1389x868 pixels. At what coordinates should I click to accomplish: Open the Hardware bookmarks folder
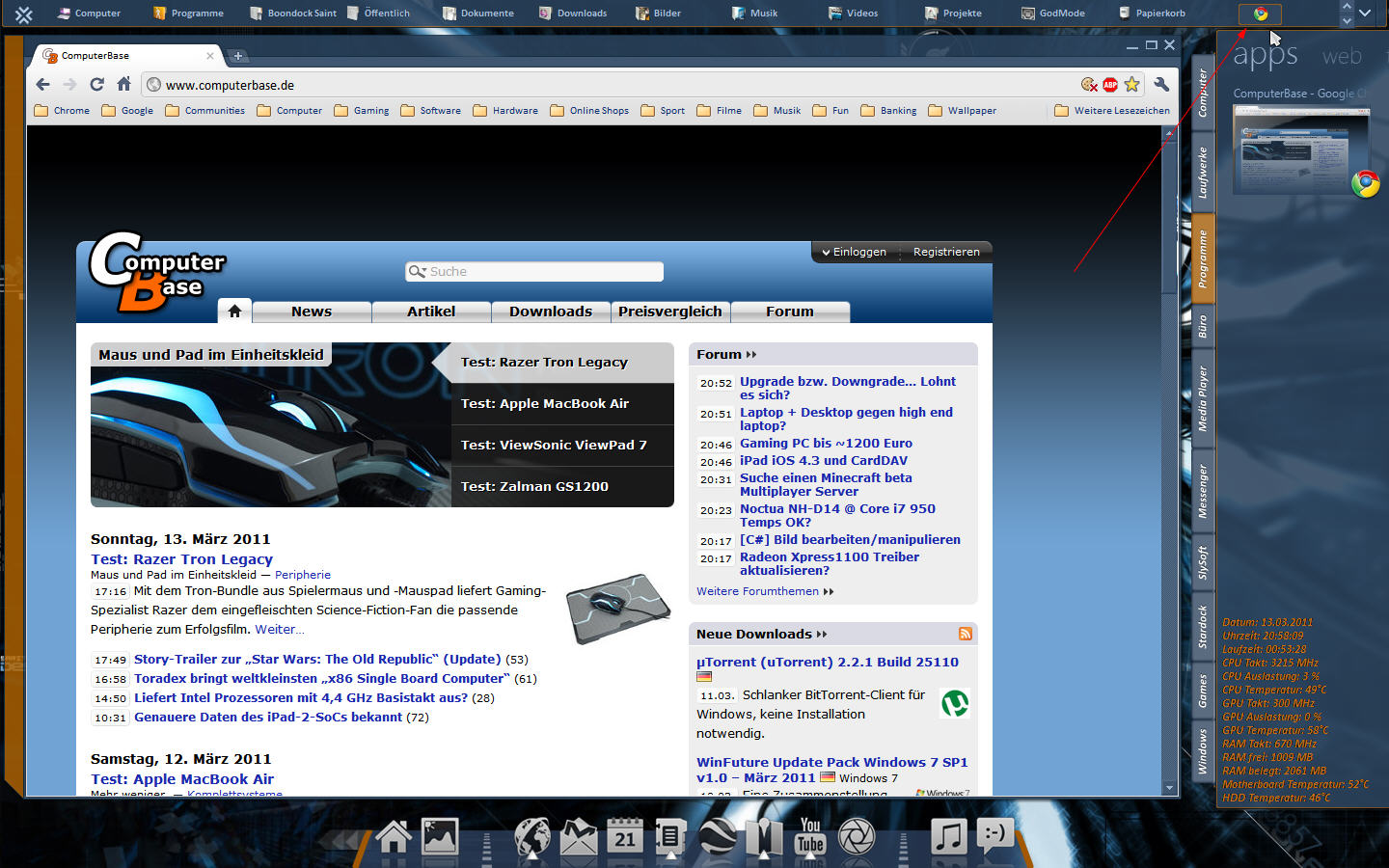[x=505, y=111]
